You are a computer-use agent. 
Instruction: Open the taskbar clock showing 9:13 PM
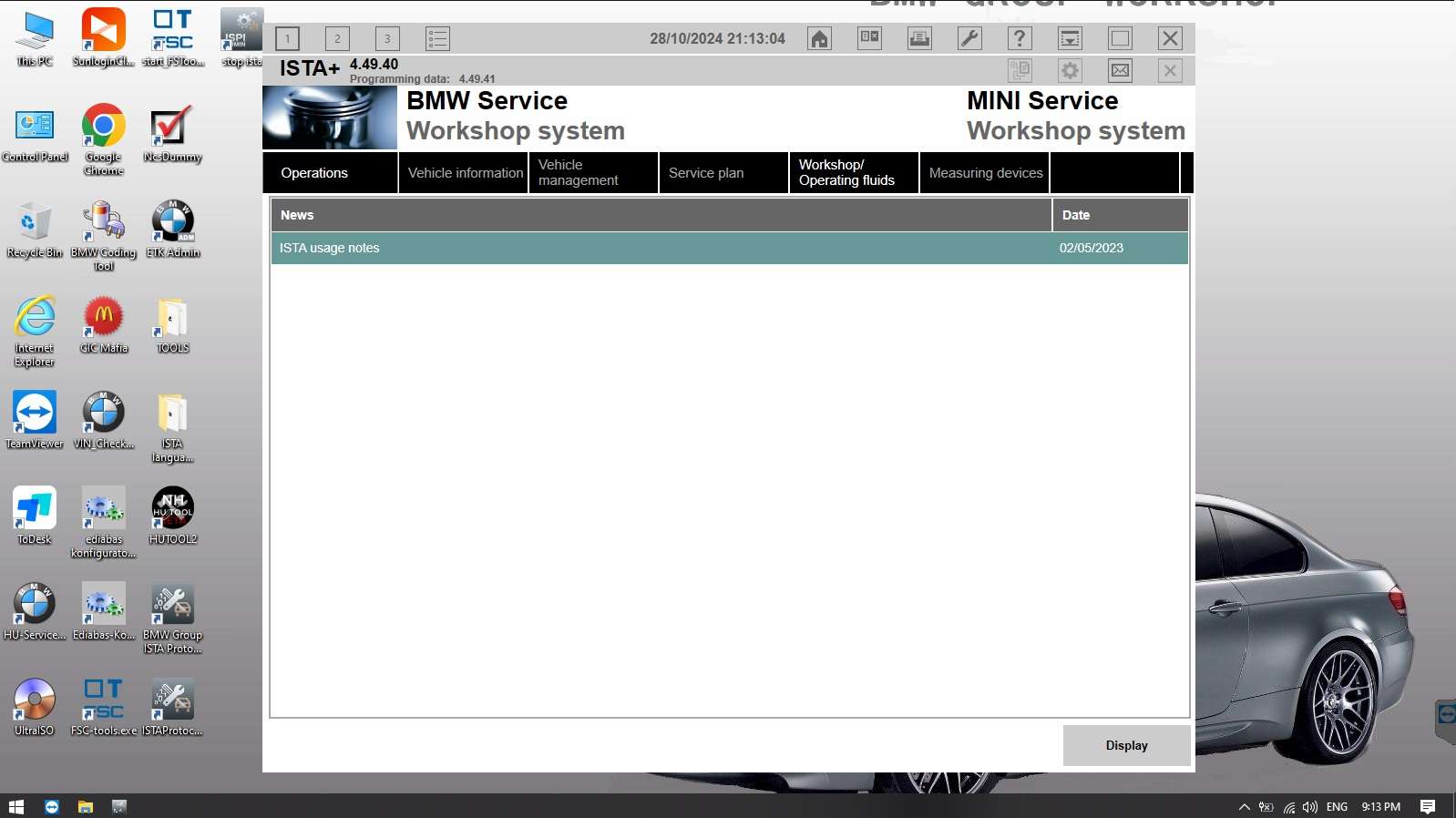[x=1380, y=806]
